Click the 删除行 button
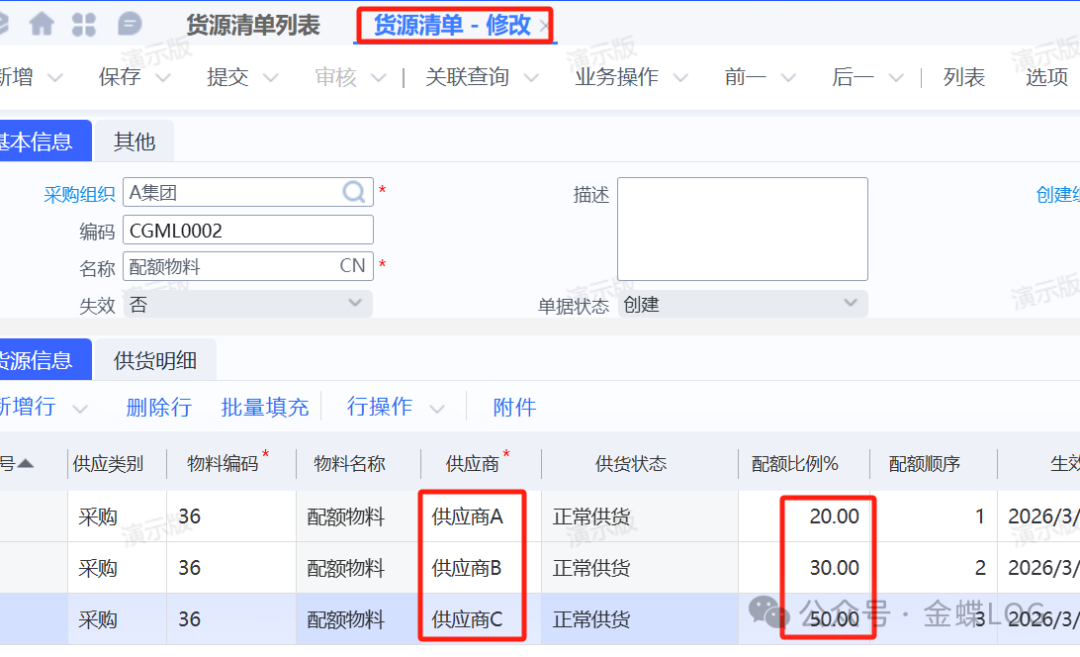The image size is (1080, 657). pyautogui.click(x=158, y=407)
